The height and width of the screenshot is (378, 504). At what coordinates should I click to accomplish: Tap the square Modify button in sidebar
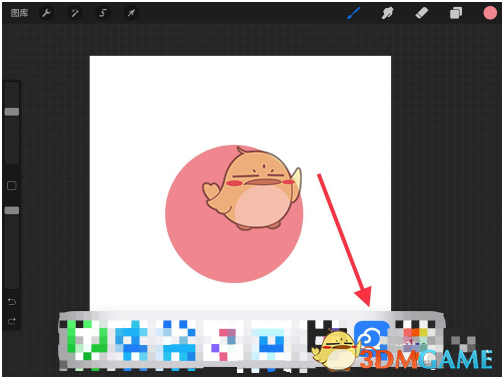click(x=12, y=186)
